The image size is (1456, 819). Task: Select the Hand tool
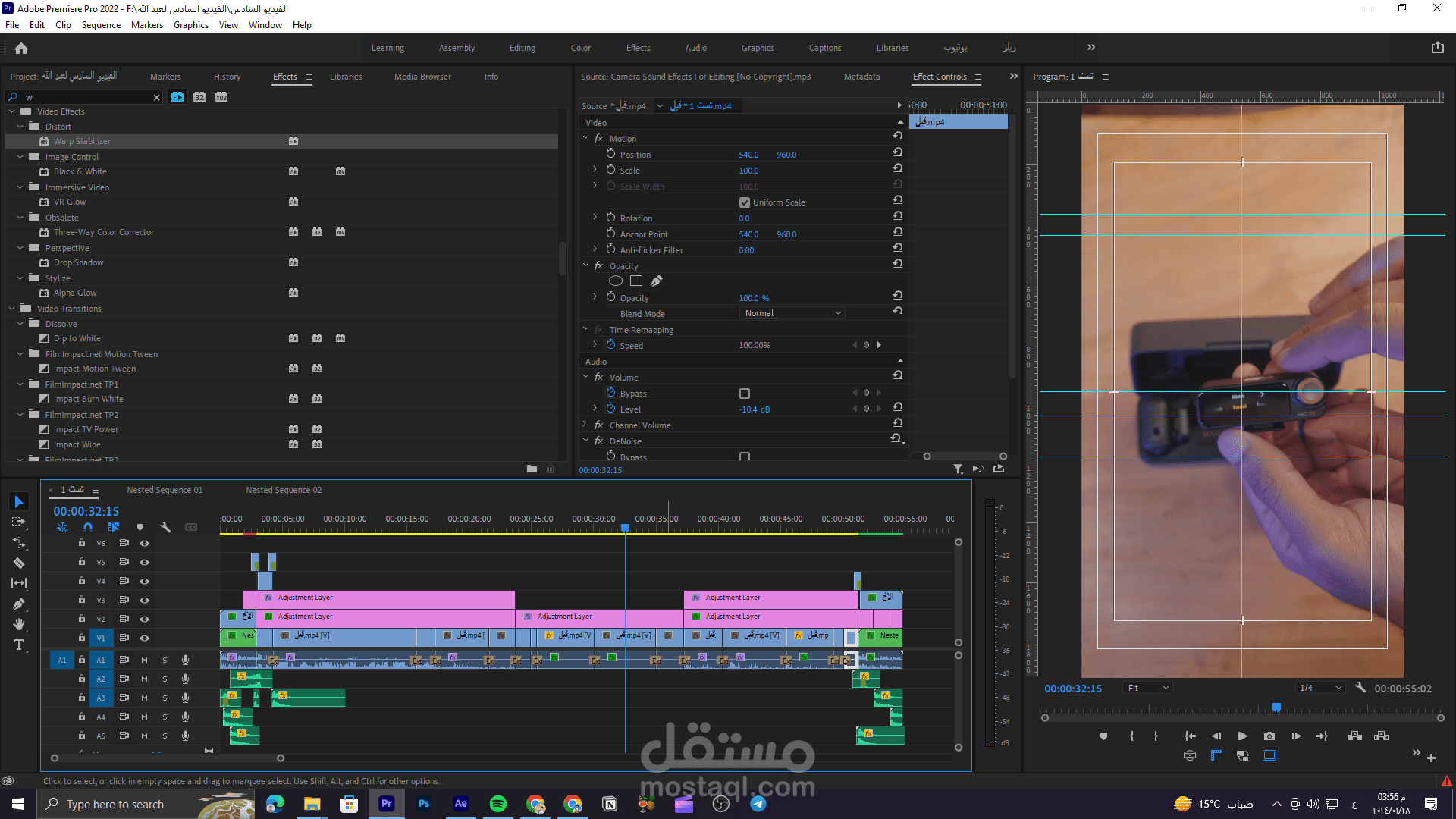(19, 625)
